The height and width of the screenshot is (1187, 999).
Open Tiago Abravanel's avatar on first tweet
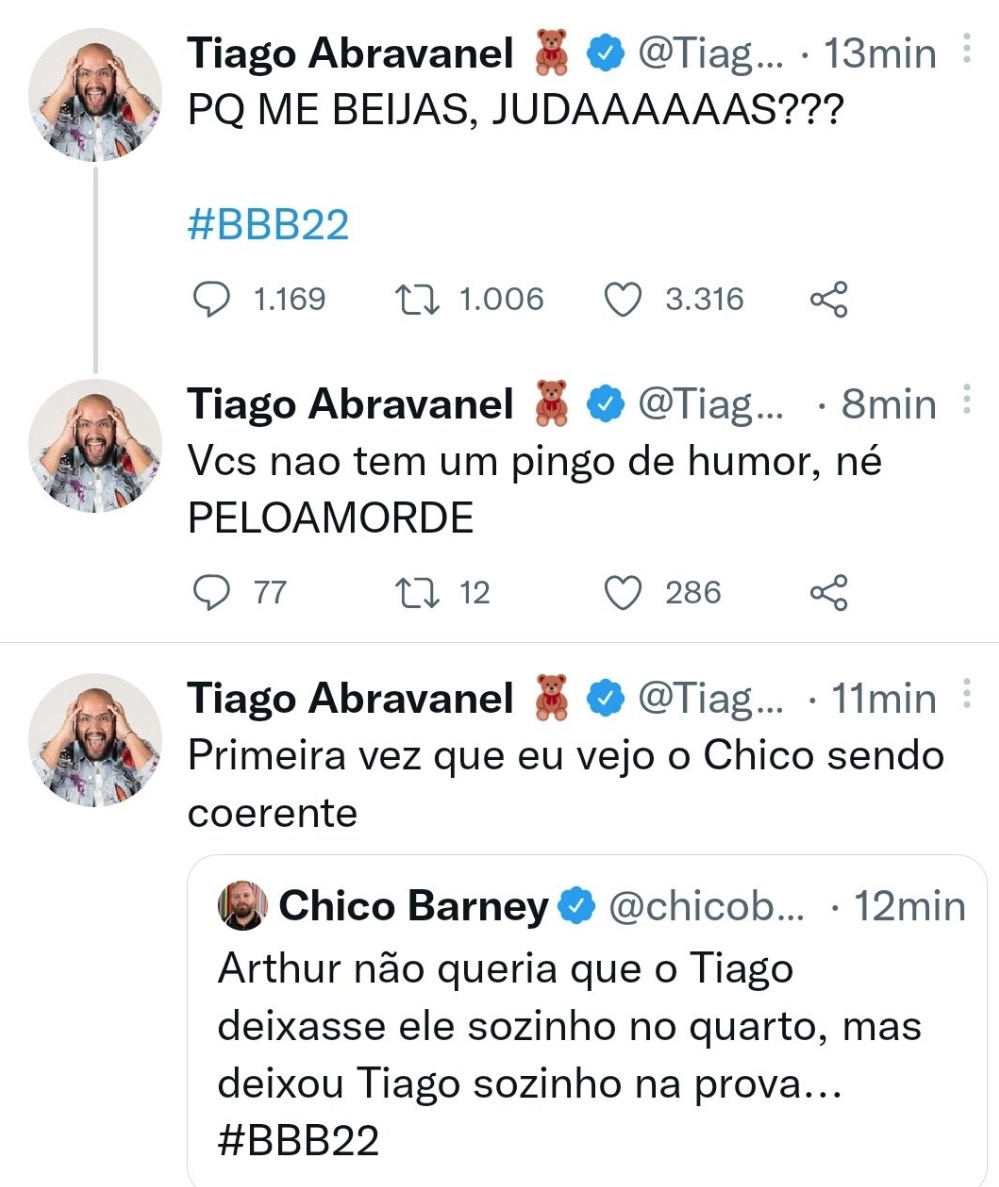94,95
